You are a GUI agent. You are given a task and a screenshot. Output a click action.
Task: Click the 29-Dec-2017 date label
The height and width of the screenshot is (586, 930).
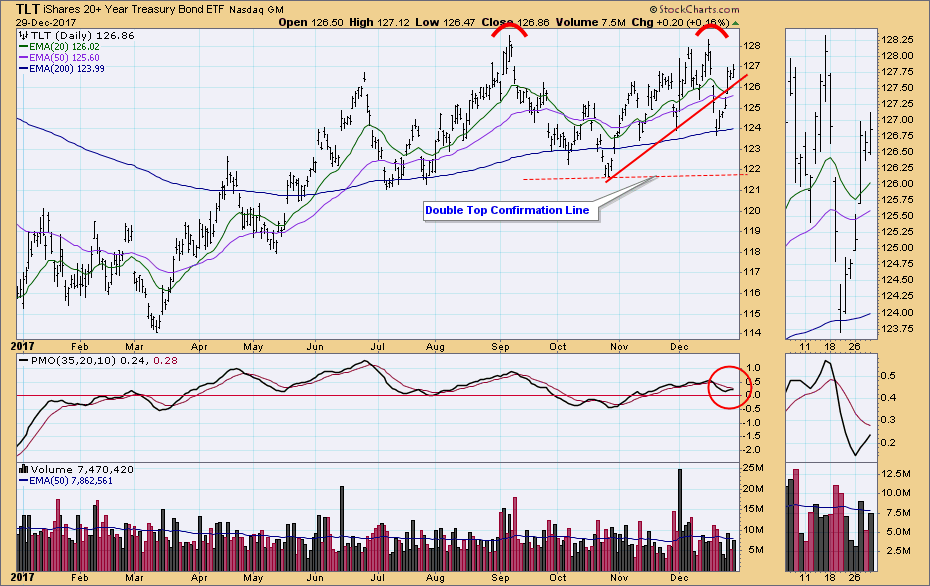point(46,23)
